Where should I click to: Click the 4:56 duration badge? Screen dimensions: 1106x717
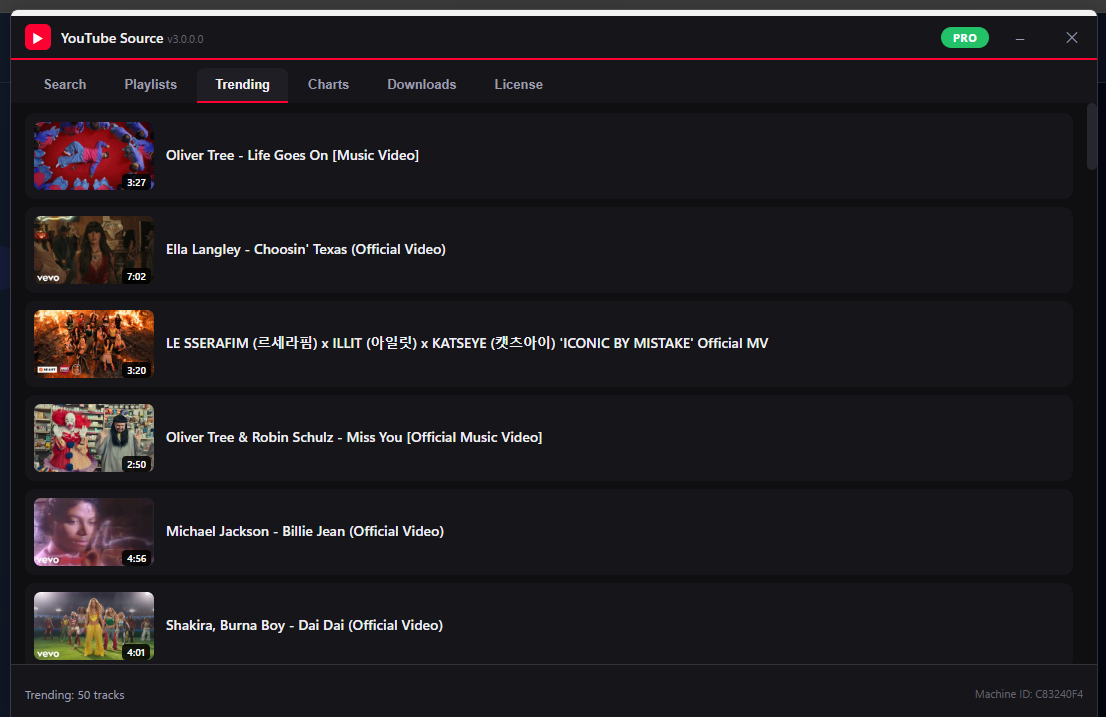tap(136, 558)
